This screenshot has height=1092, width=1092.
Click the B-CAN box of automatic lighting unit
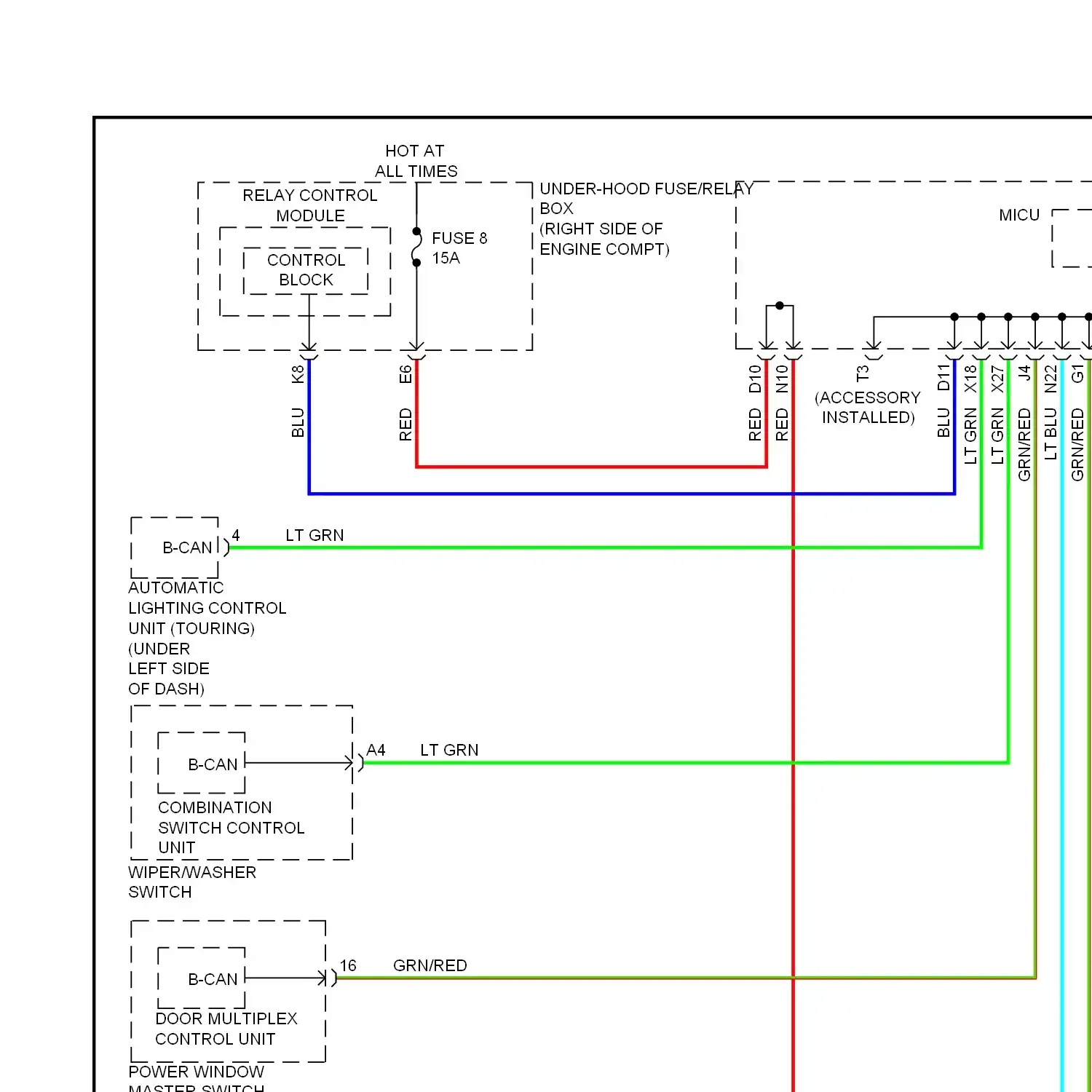coord(175,547)
